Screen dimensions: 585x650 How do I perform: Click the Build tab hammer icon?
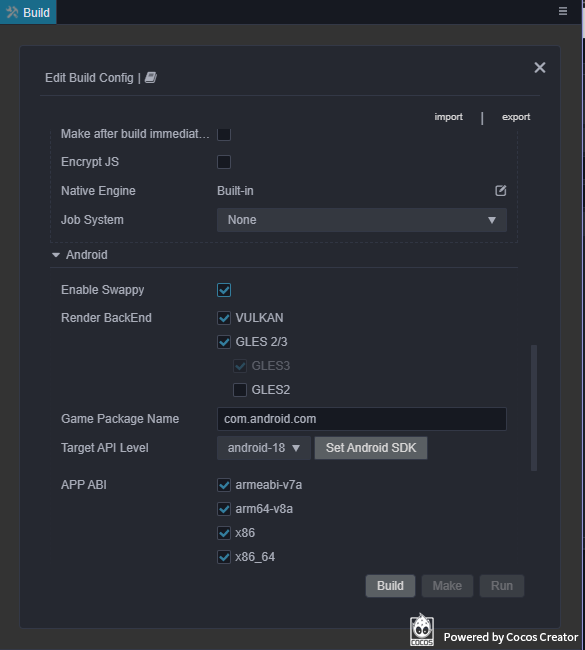pyautogui.click(x=12, y=12)
